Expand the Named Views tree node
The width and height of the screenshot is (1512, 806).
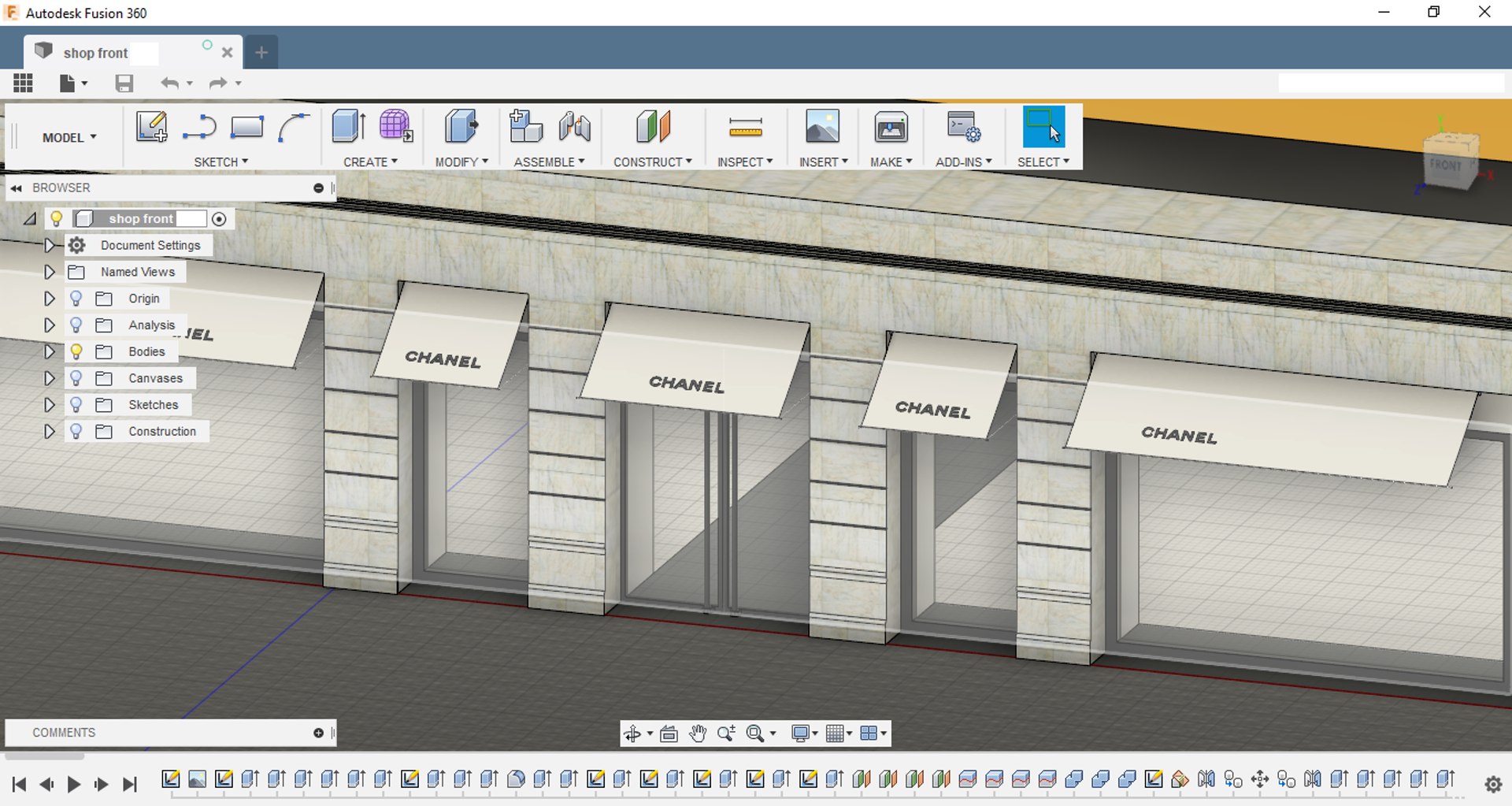(49, 272)
